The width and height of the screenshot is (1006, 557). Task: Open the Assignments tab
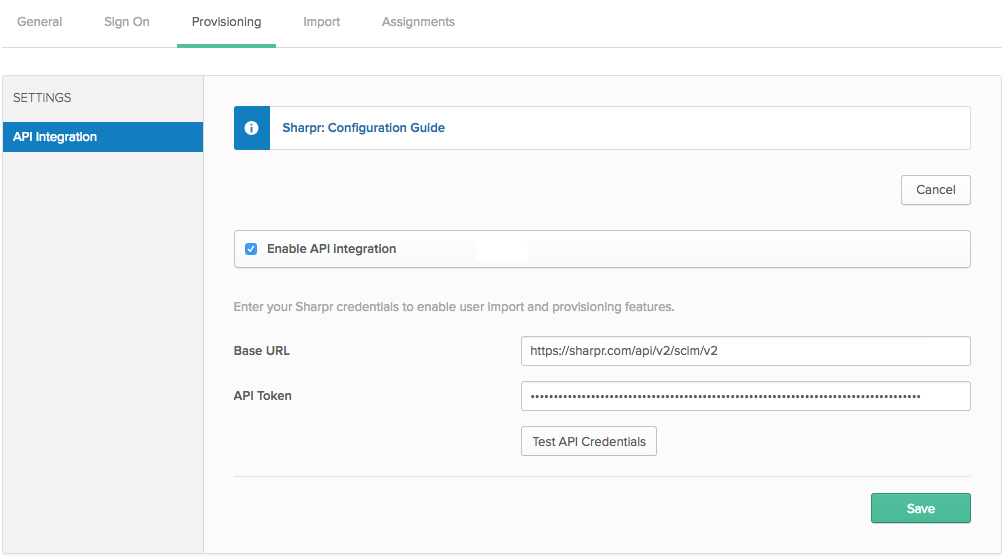(x=418, y=22)
